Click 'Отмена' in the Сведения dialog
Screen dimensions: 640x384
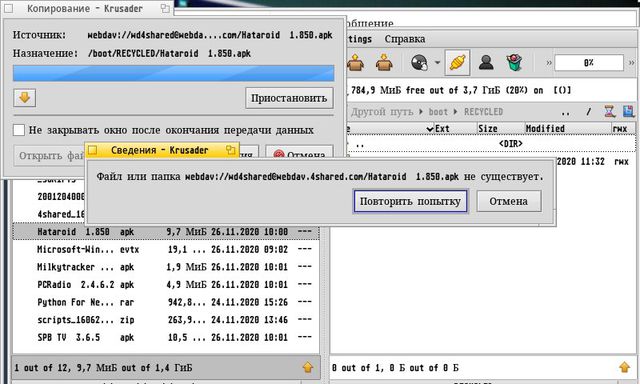509,201
